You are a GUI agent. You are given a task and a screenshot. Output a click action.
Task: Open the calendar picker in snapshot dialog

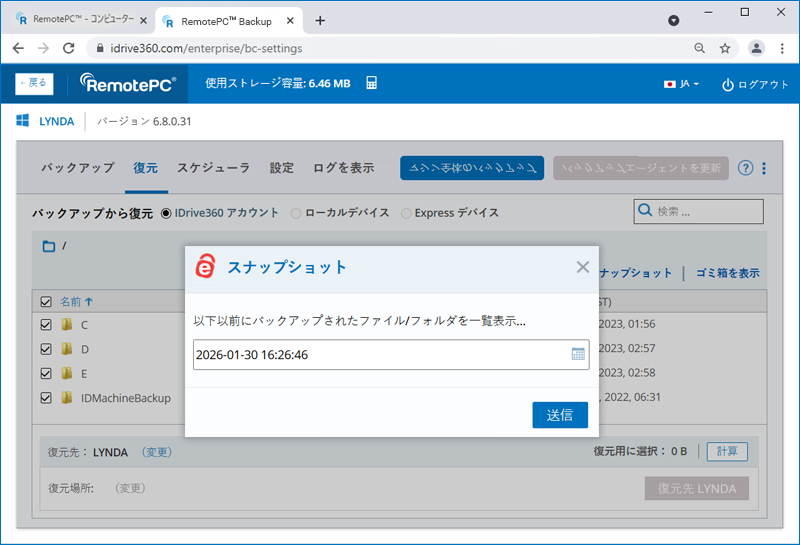[578, 354]
